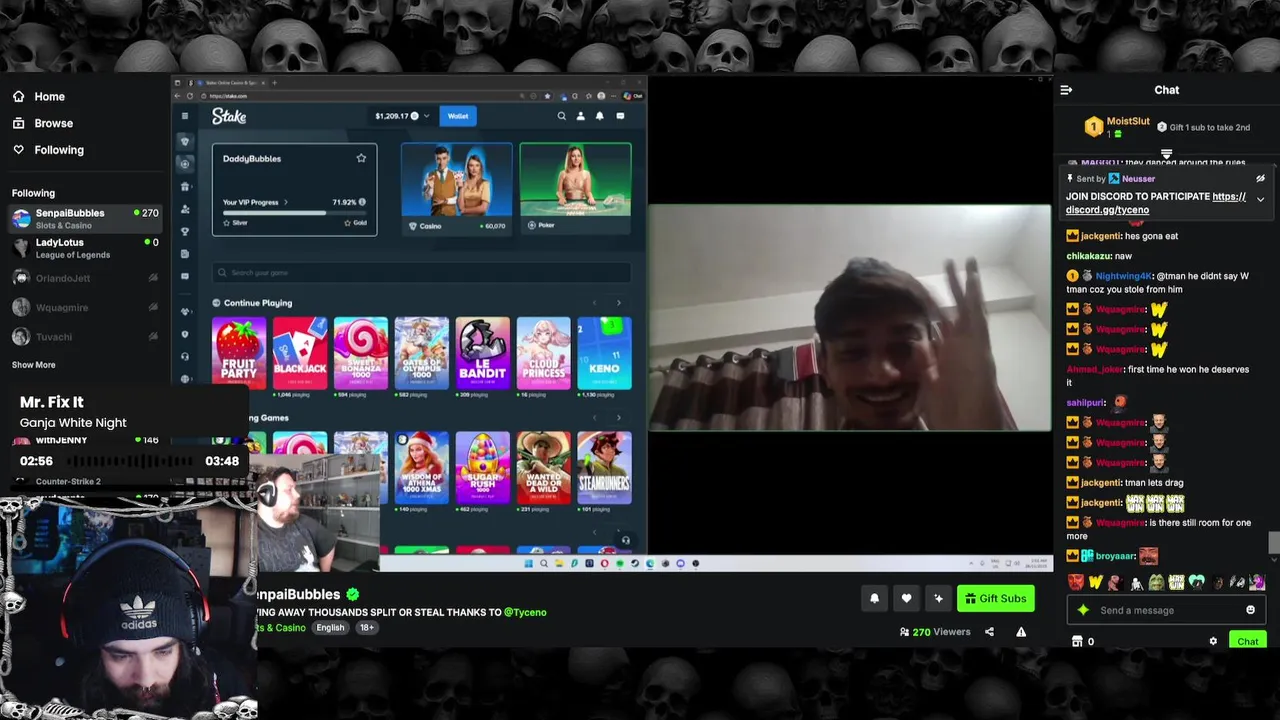Image resolution: width=1280 pixels, height=720 pixels.
Task: Open the Steamrunners game tile
Action: [x=604, y=468]
